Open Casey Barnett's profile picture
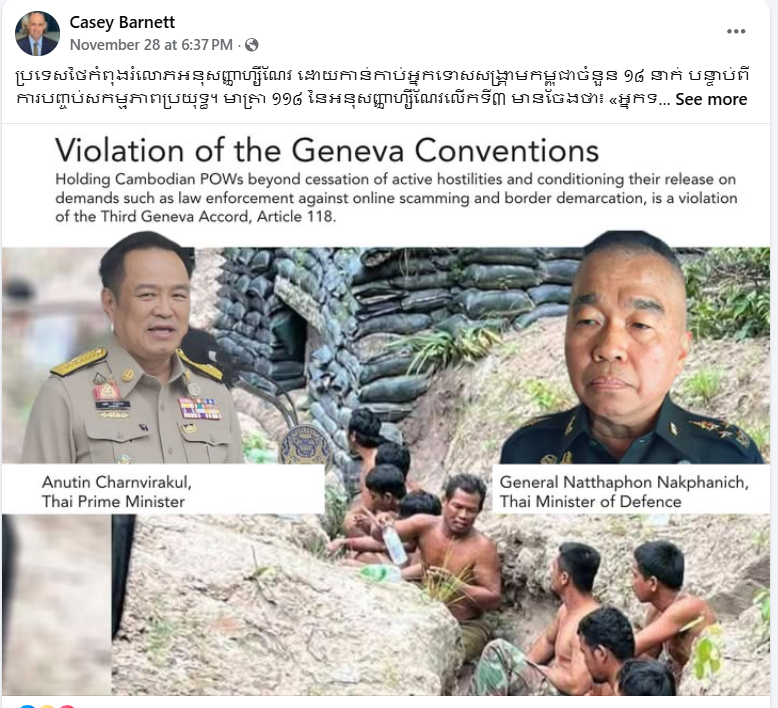 pos(37,33)
